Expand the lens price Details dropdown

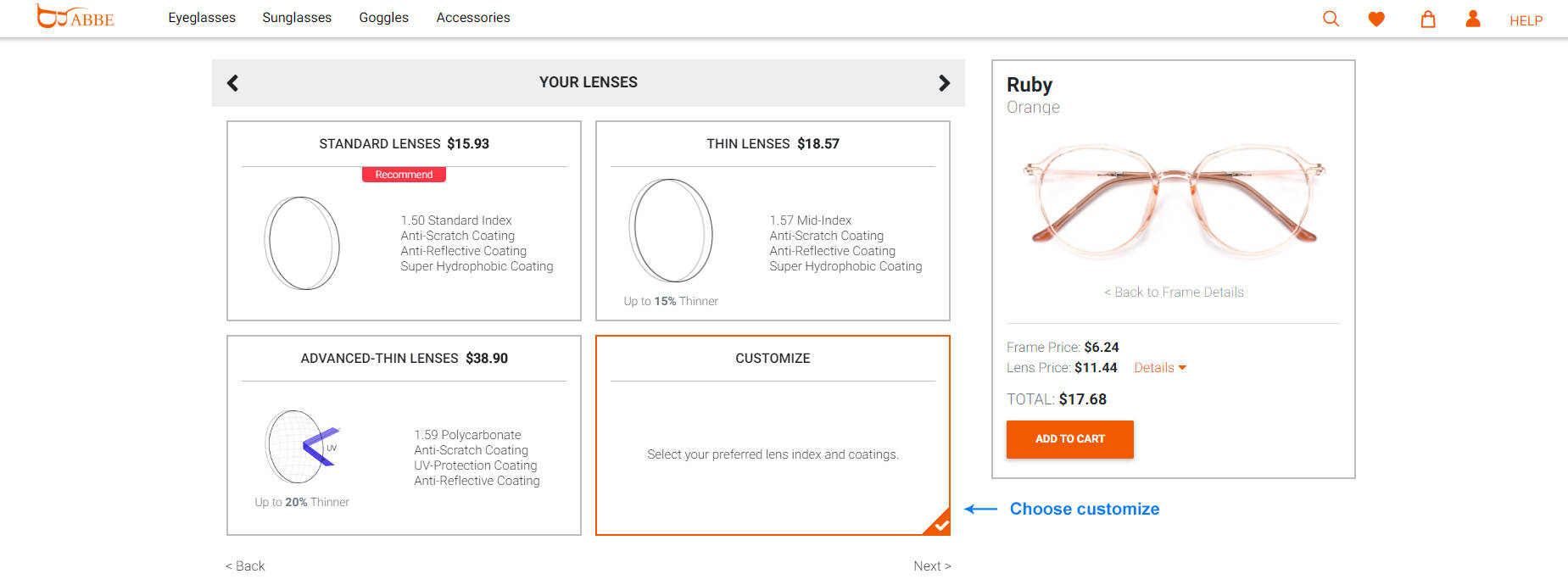click(1160, 368)
